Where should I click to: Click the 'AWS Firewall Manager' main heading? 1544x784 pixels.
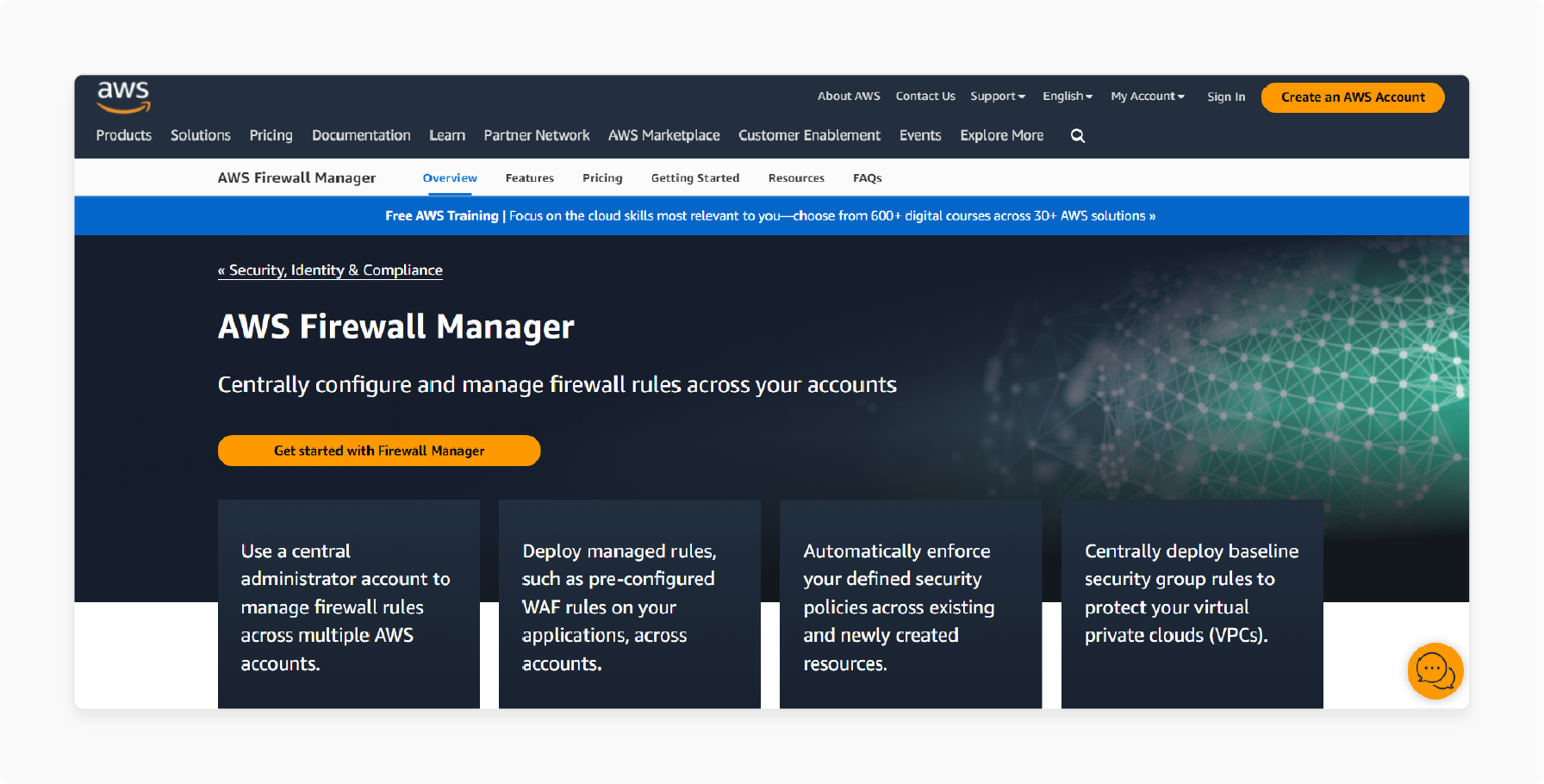(x=396, y=327)
